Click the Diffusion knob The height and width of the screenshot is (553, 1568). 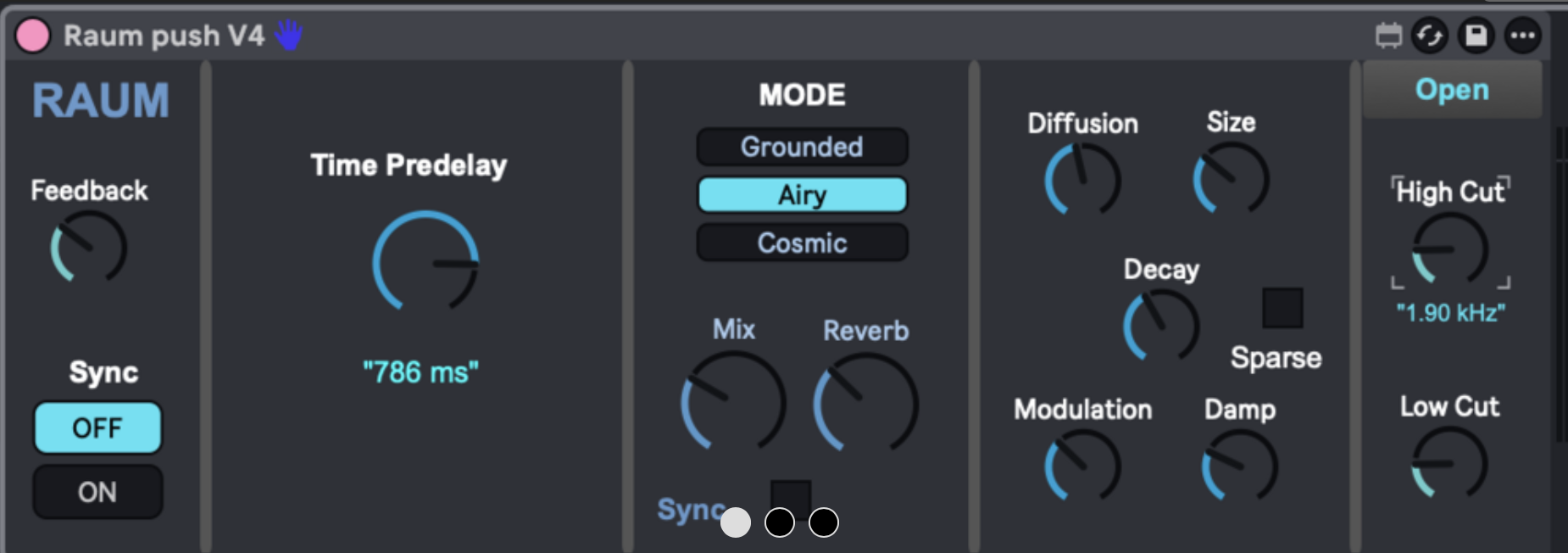(x=1082, y=179)
